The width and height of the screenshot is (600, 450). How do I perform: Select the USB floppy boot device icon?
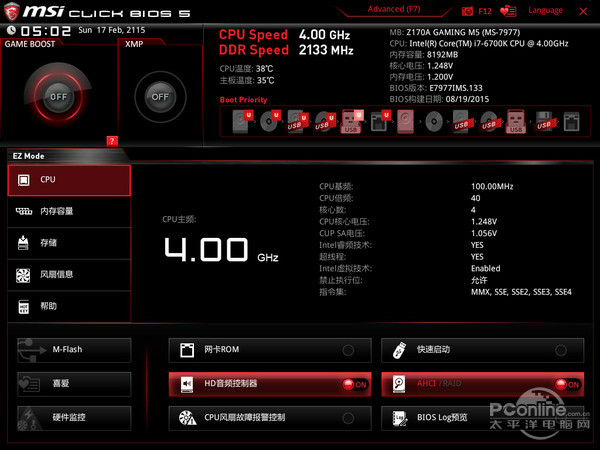pyautogui.click(x=545, y=121)
